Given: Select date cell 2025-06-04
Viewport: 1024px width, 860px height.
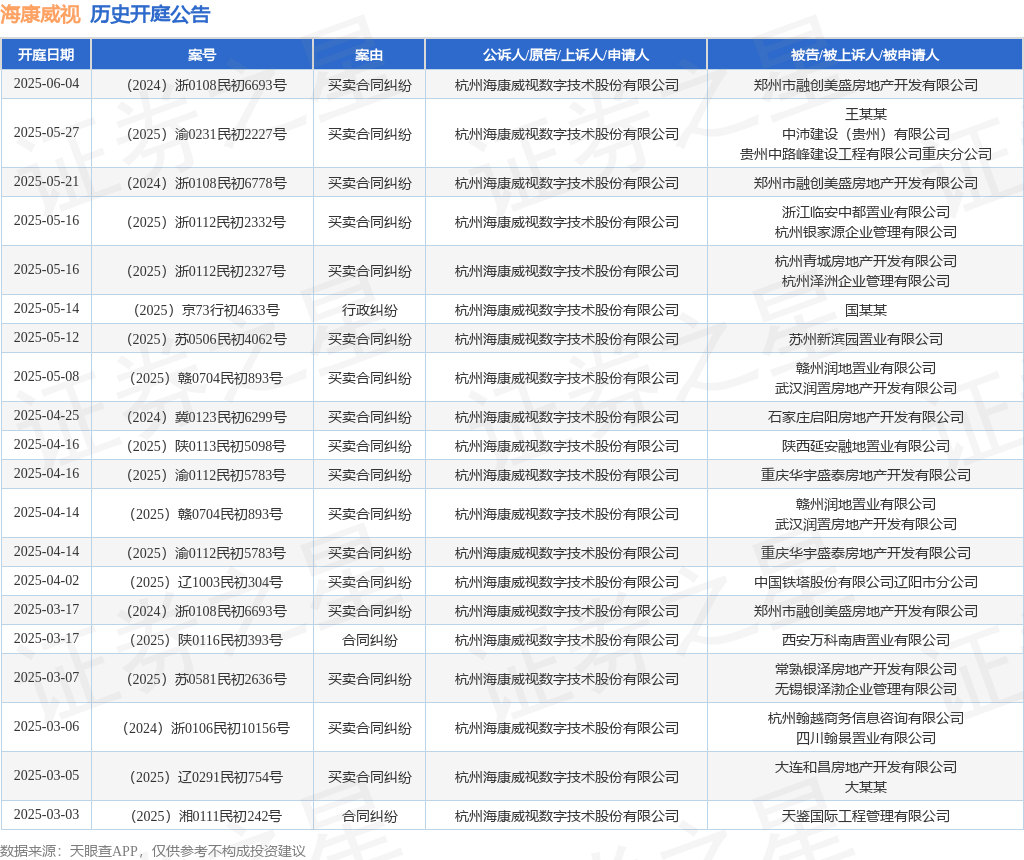Looking at the screenshot, I should coord(46,84).
